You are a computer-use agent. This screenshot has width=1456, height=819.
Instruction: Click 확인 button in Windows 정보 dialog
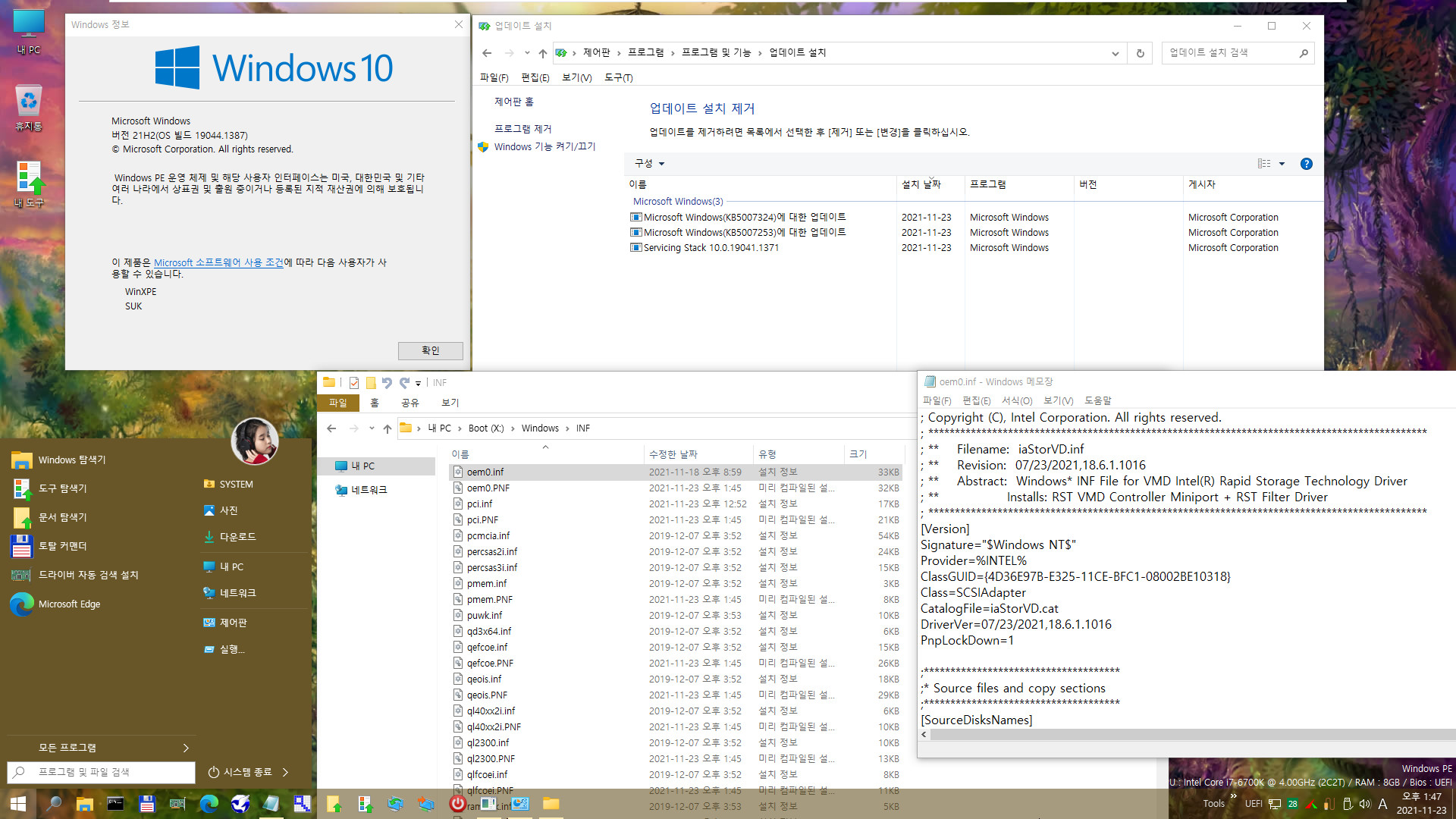(x=431, y=350)
